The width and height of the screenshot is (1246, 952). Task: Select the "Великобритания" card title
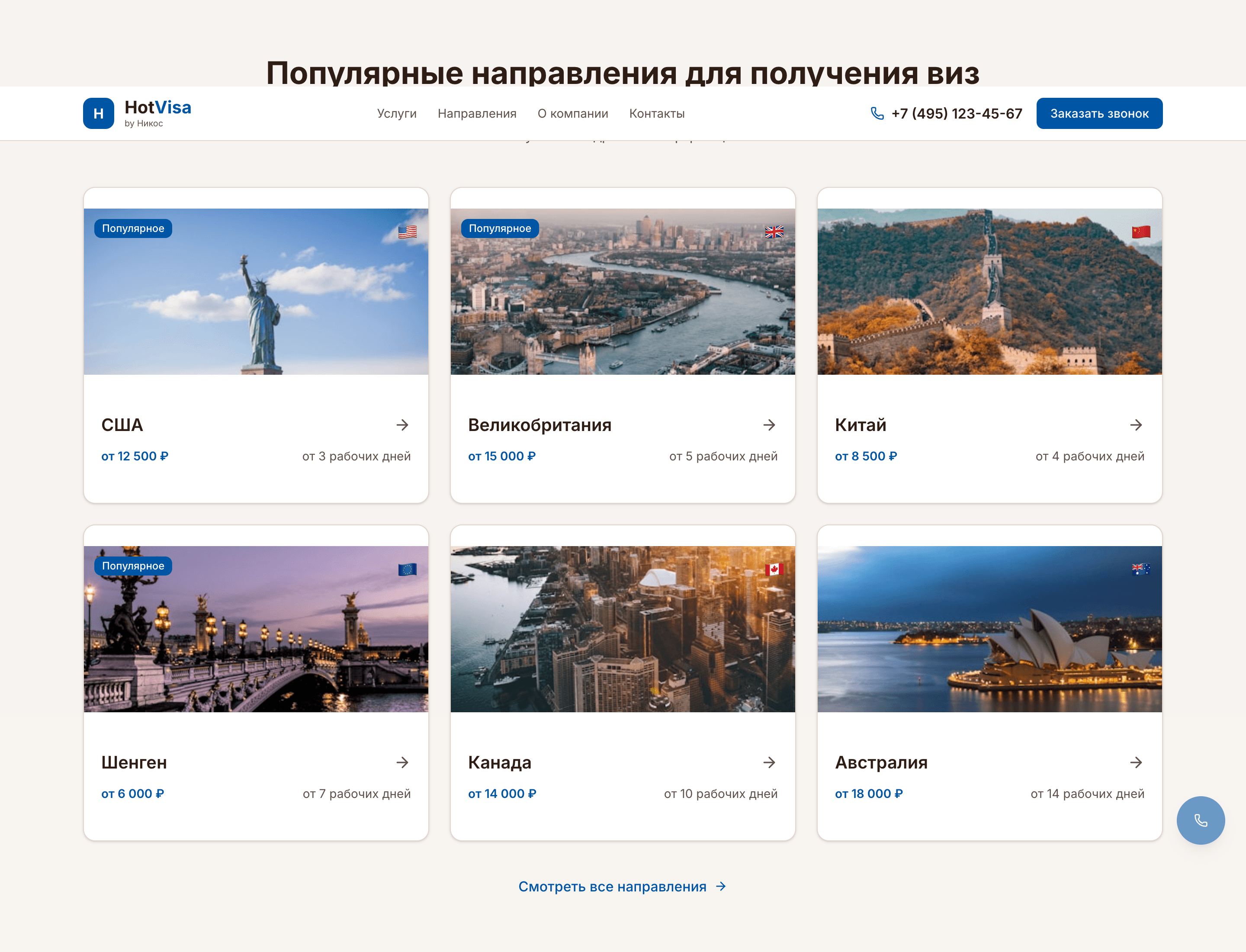(540, 425)
